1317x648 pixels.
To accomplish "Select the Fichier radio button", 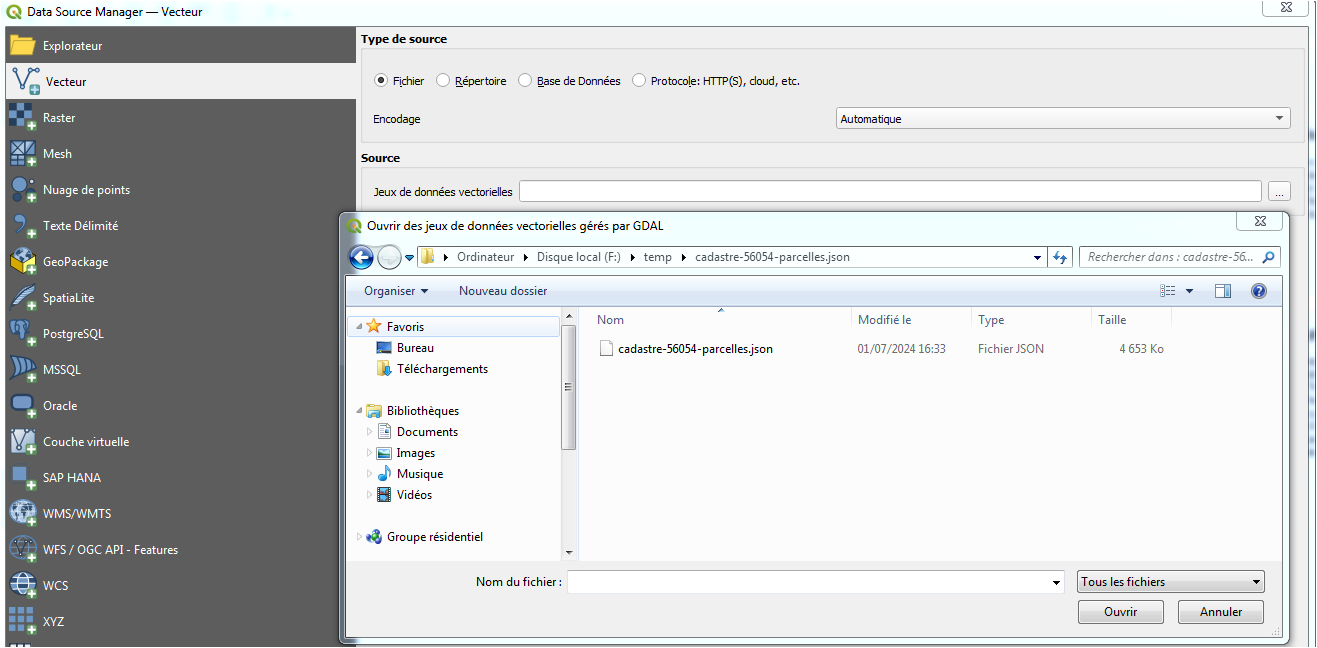I will (x=381, y=81).
